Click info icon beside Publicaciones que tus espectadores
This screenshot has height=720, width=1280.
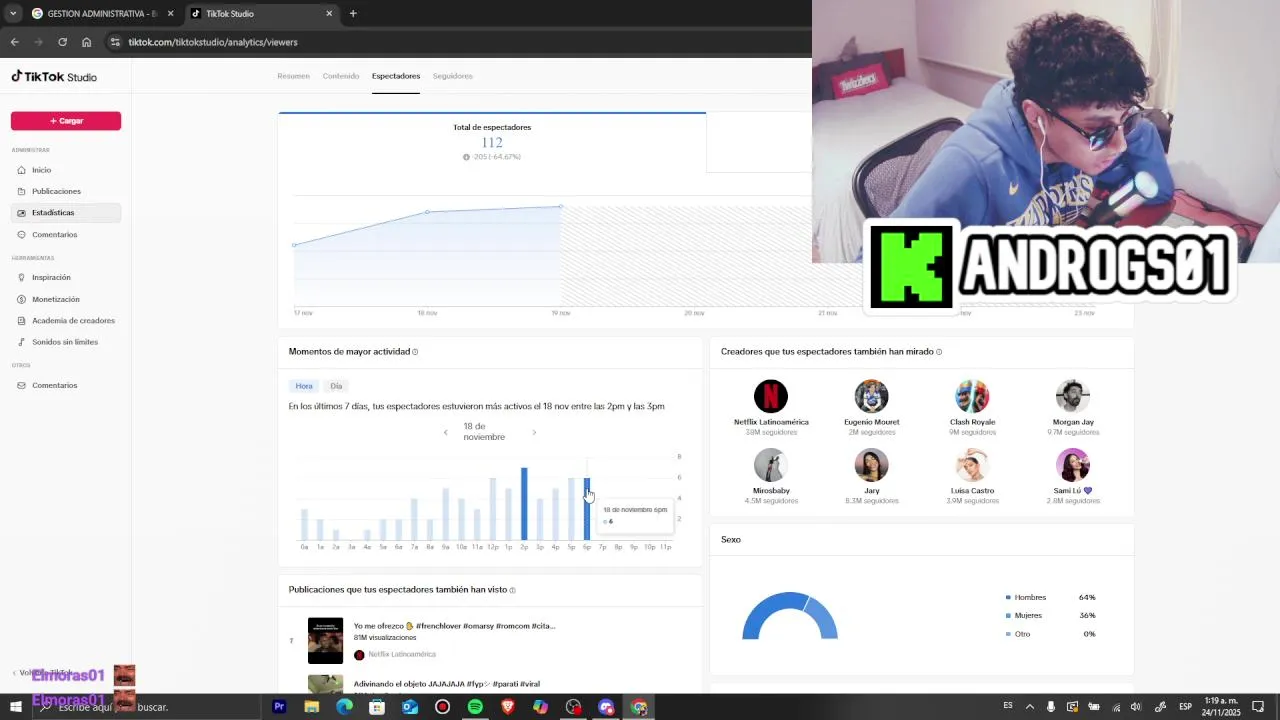513,590
